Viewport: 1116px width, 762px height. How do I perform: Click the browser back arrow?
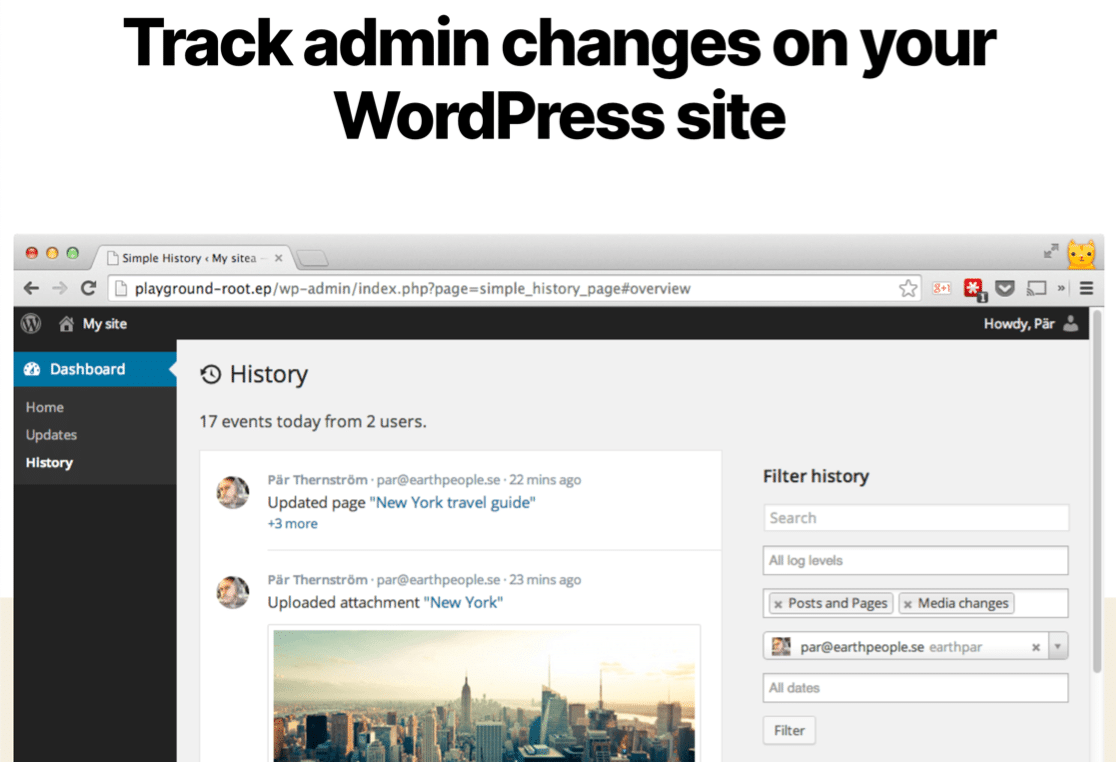31,288
